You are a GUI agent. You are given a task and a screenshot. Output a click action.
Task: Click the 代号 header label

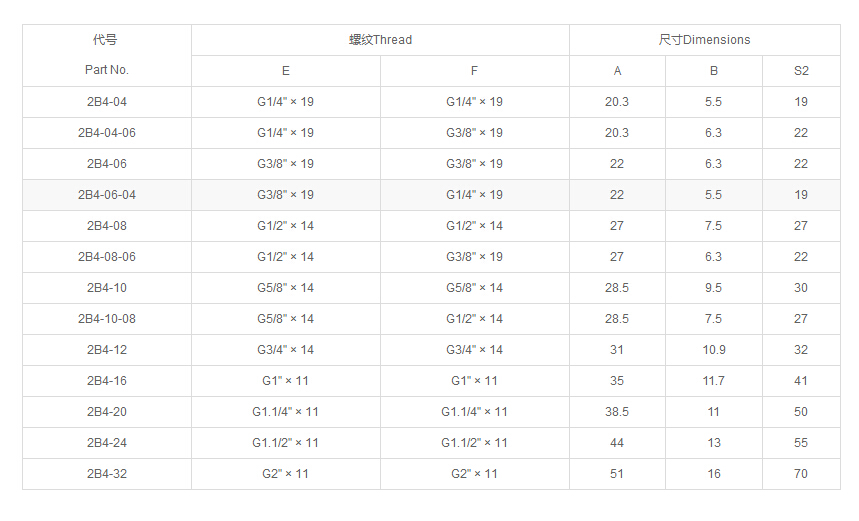[x=105, y=40]
